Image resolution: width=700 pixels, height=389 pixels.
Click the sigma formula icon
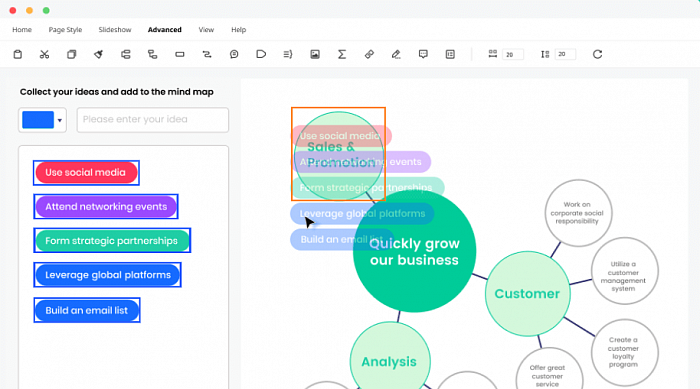coord(342,54)
